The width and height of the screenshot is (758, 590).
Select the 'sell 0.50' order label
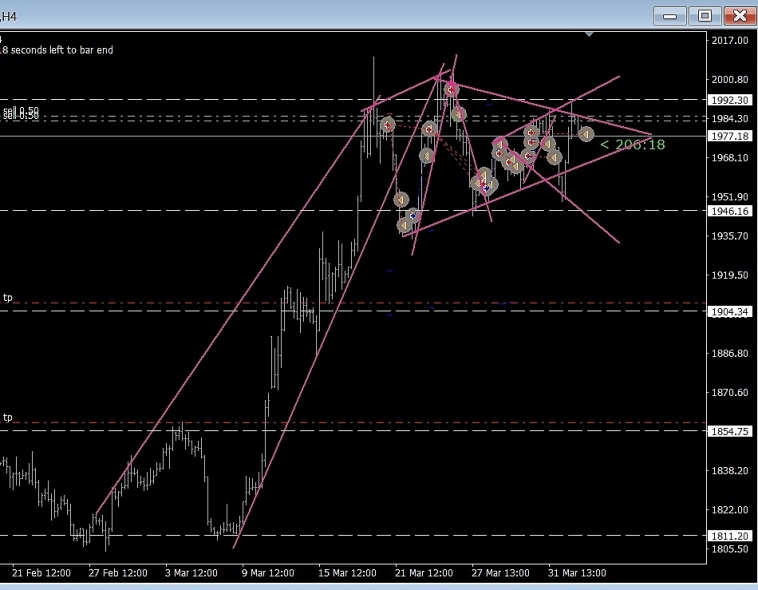(x=21, y=113)
